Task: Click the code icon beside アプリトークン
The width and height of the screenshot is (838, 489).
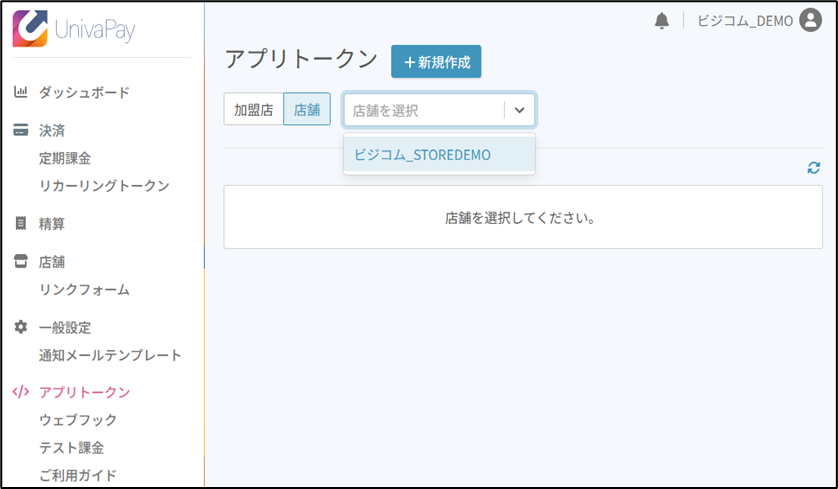Action: pyautogui.click(x=20, y=392)
